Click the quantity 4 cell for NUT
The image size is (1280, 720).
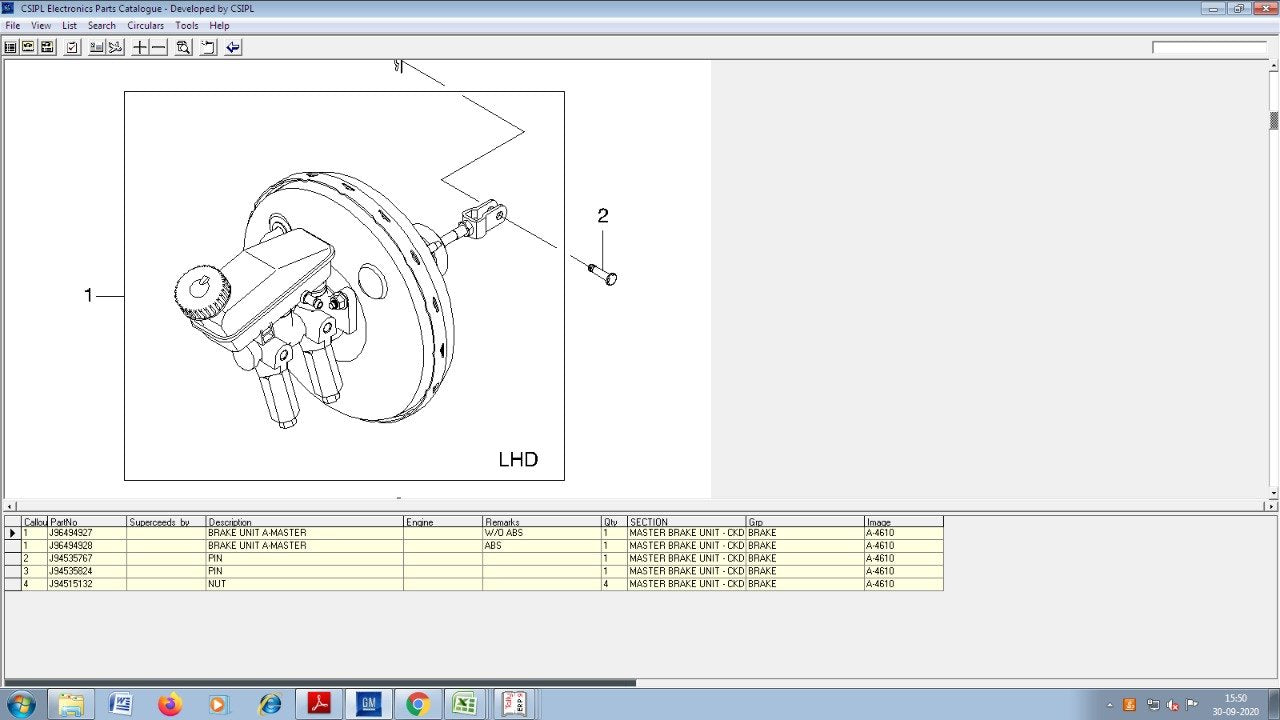click(x=614, y=584)
